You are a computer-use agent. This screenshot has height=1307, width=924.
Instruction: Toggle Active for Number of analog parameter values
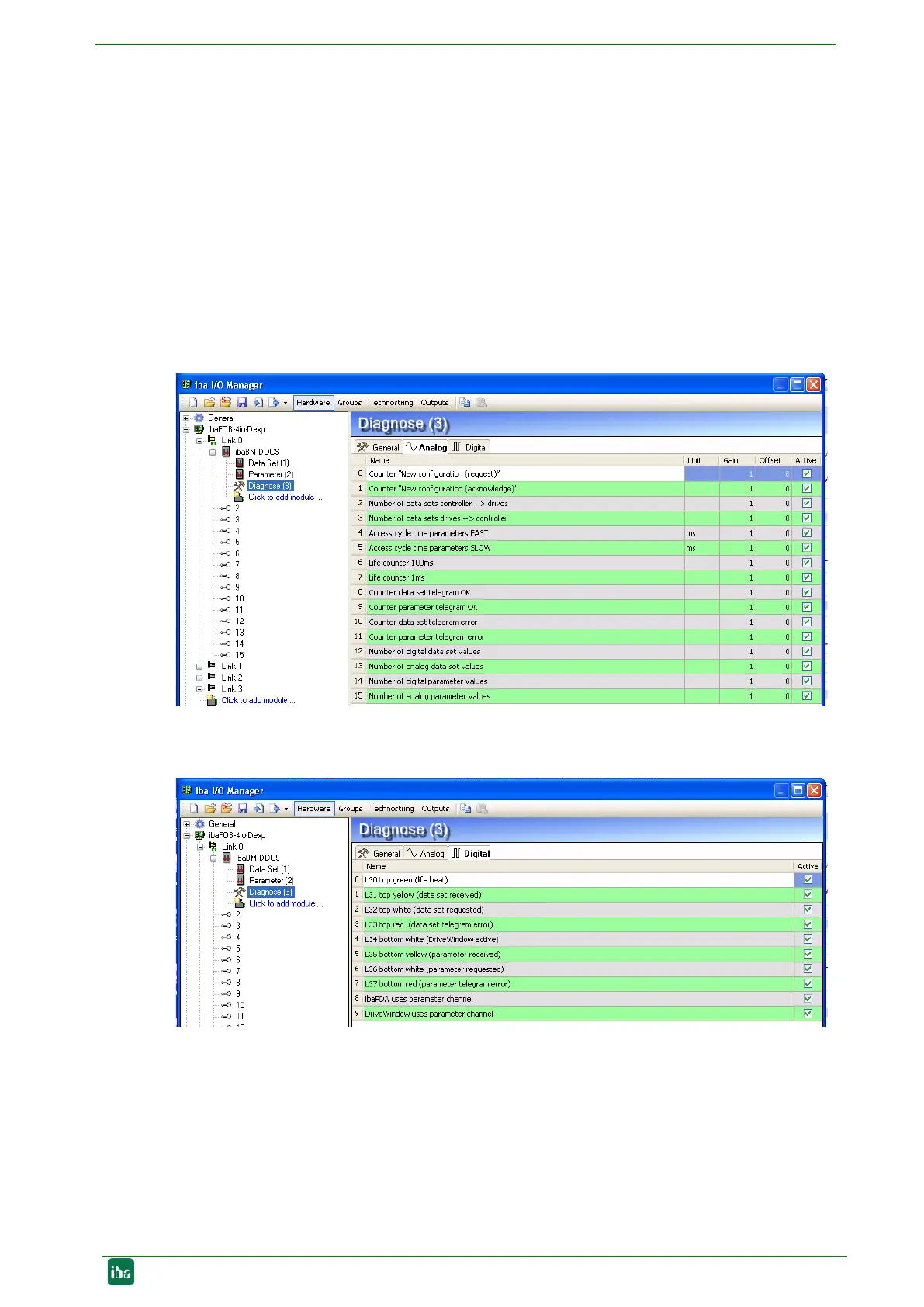point(807,696)
